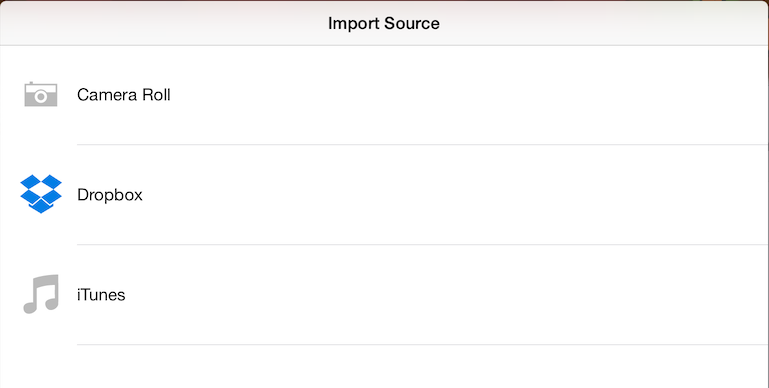Import from the music note entry
The image size is (769, 388).
click(x=384, y=295)
